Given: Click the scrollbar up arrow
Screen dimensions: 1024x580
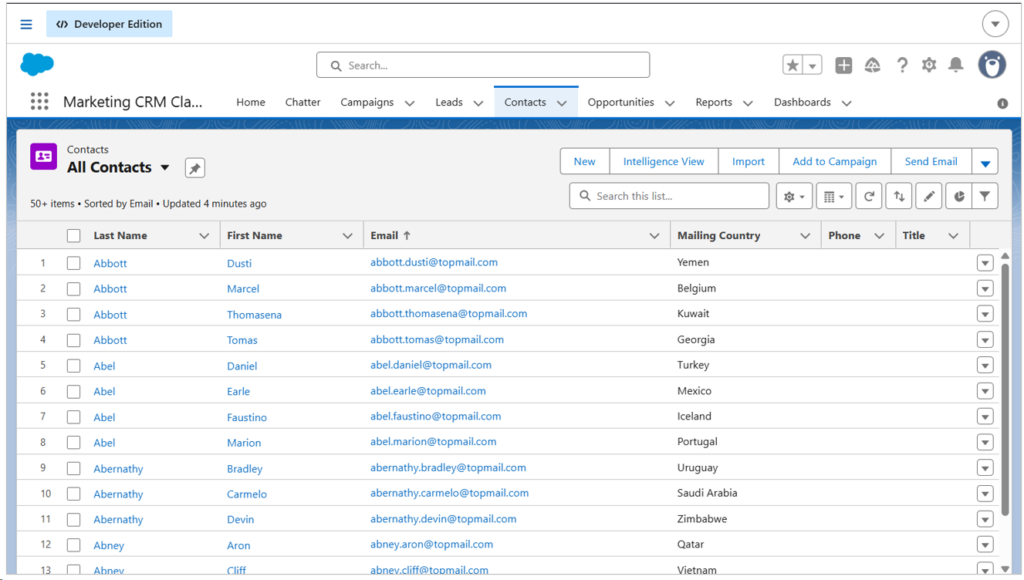Looking at the screenshot, I should tap(1005, 256).
